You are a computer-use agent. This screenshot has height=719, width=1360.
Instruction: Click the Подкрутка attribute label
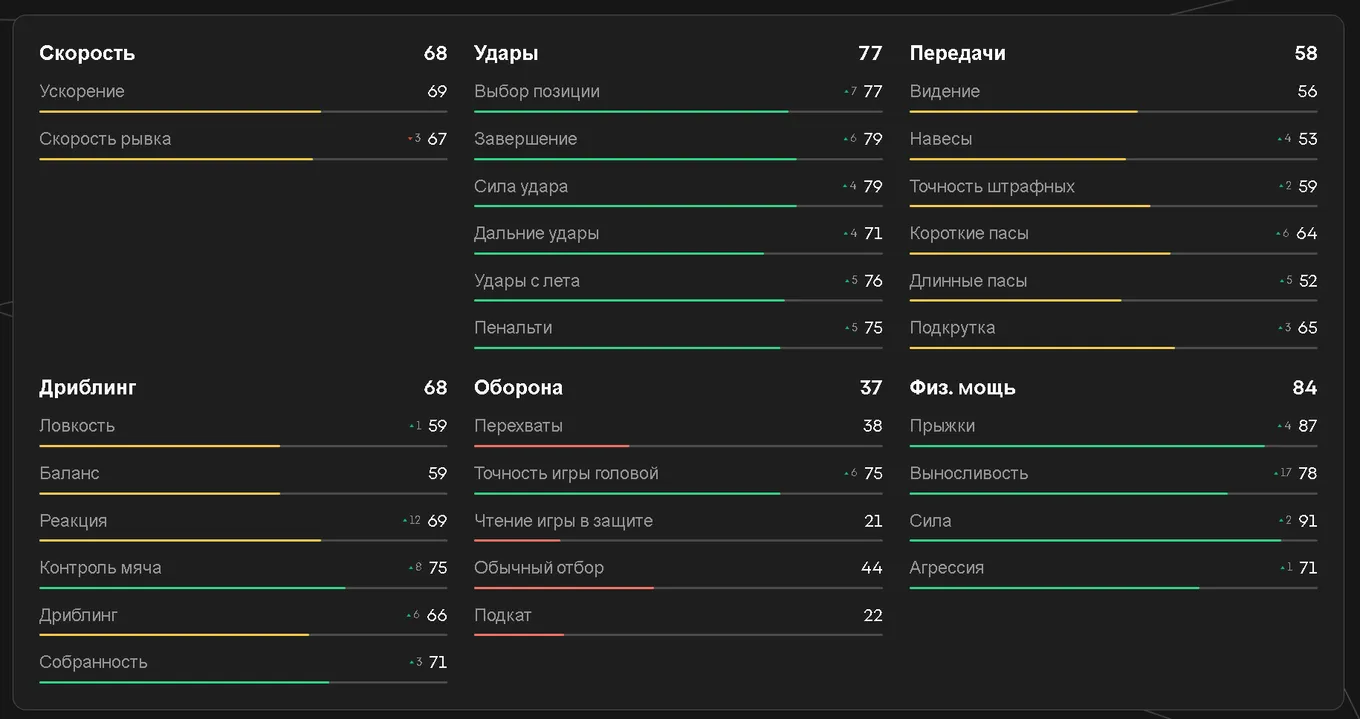pyautogui.click(x=952, y=328)
